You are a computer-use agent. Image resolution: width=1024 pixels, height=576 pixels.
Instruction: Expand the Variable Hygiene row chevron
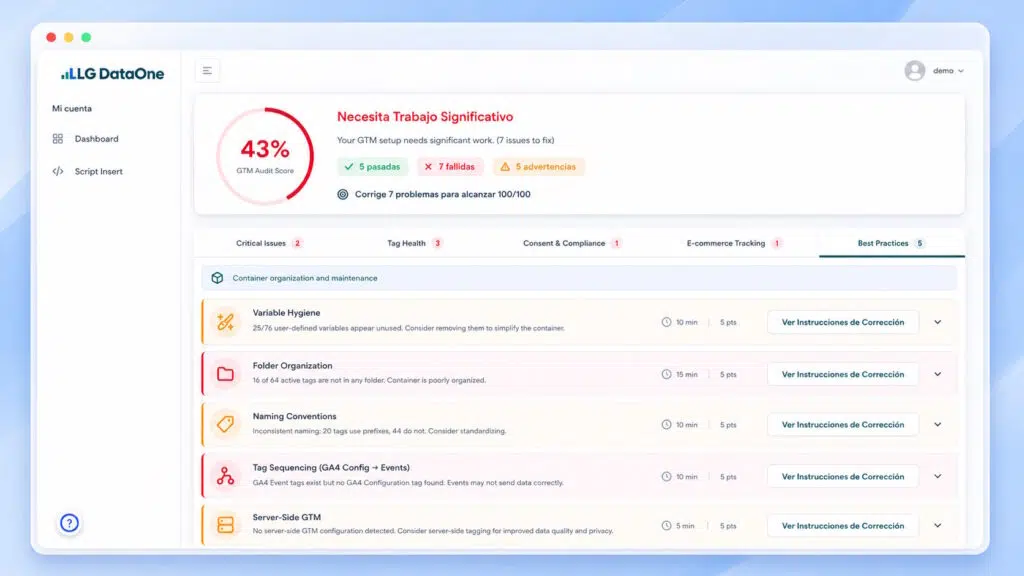click(x=937, y=322)
